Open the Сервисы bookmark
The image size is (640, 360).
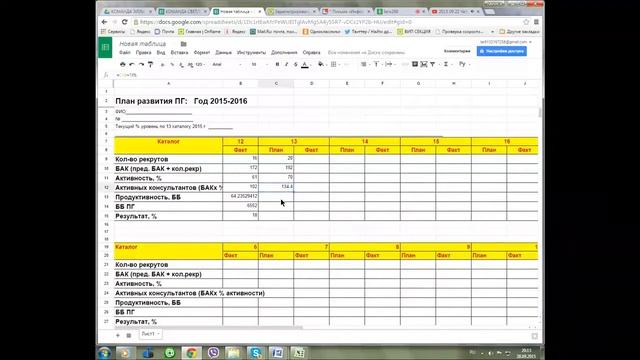point(113,31)
